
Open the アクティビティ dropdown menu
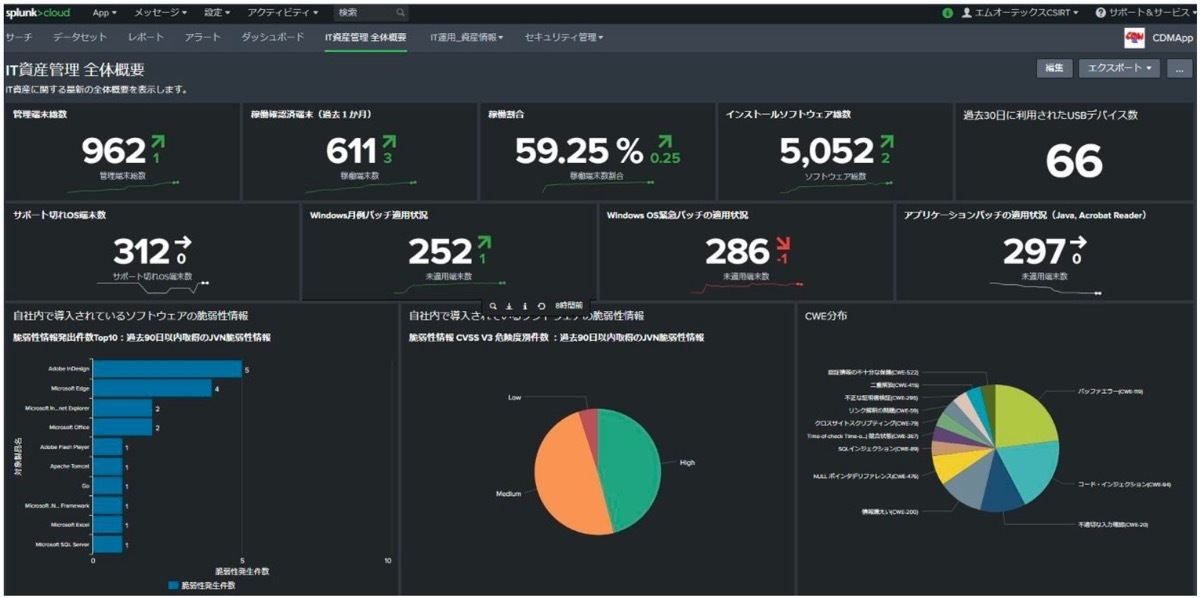[x=283, y=13]
